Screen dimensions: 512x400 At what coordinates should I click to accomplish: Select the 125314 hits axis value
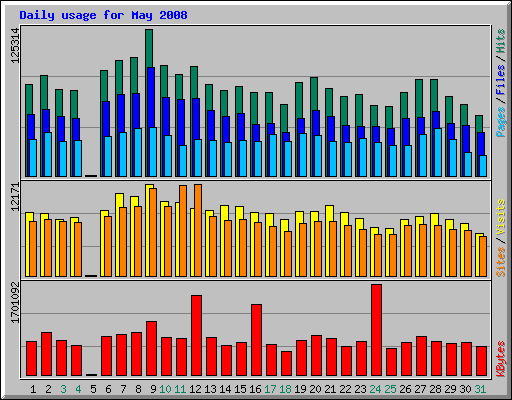tap(15, 46)
